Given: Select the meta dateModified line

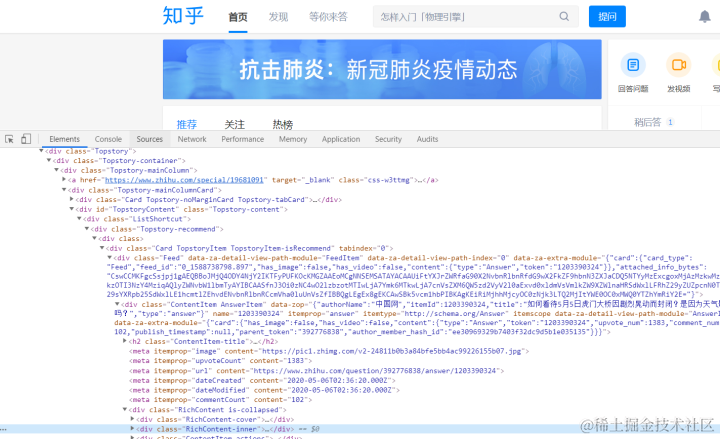Looking at the screenshot, I should point(264,390).
